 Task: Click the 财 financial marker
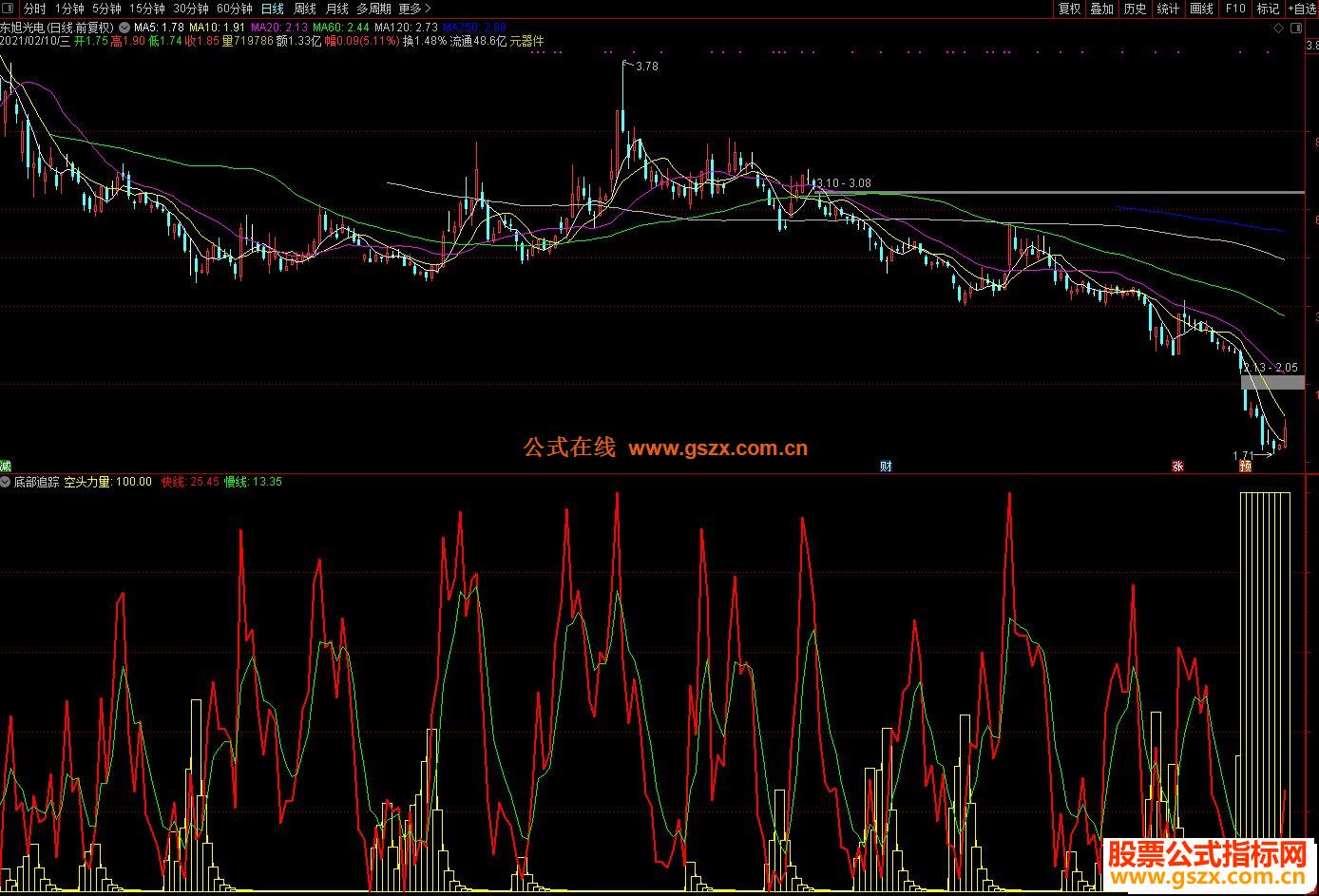(887, 466)
